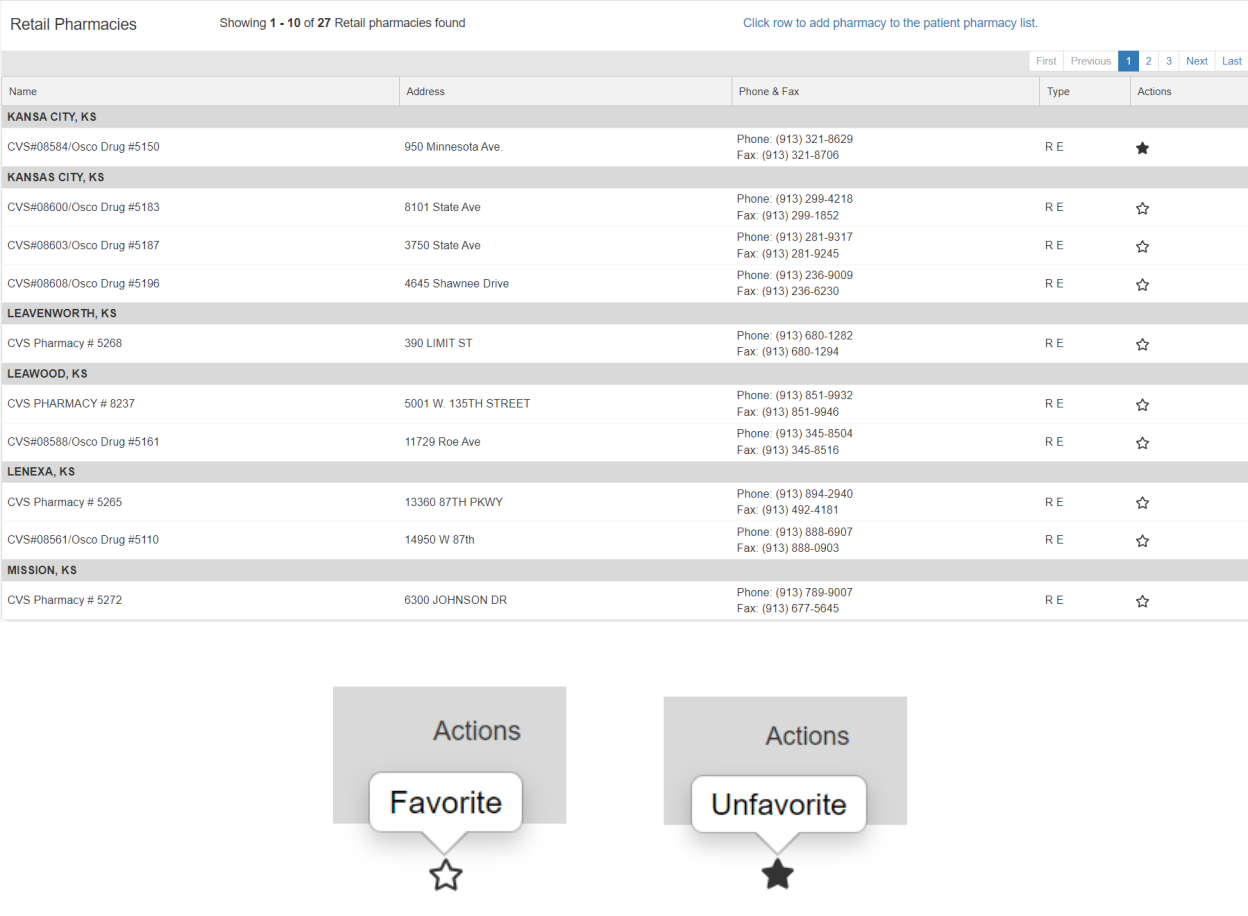Click the Address column header
Image resolution: width=1248 pixels, height=916 pixels.
pos(566,91)
